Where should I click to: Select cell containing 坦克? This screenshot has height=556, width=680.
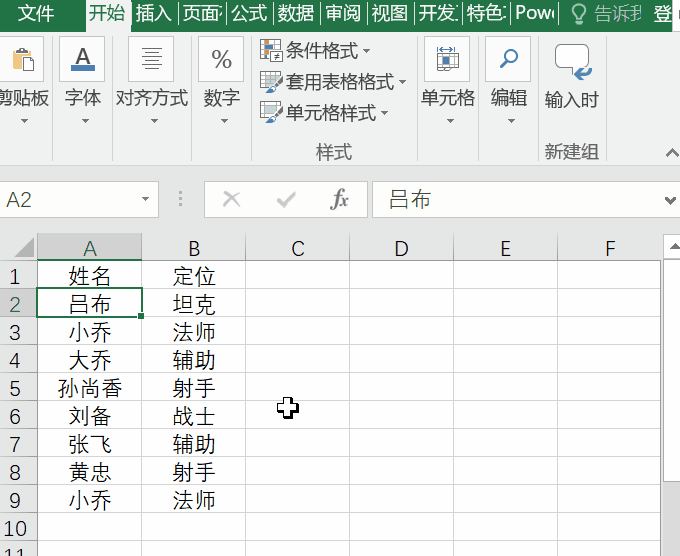tap(193, 304)
